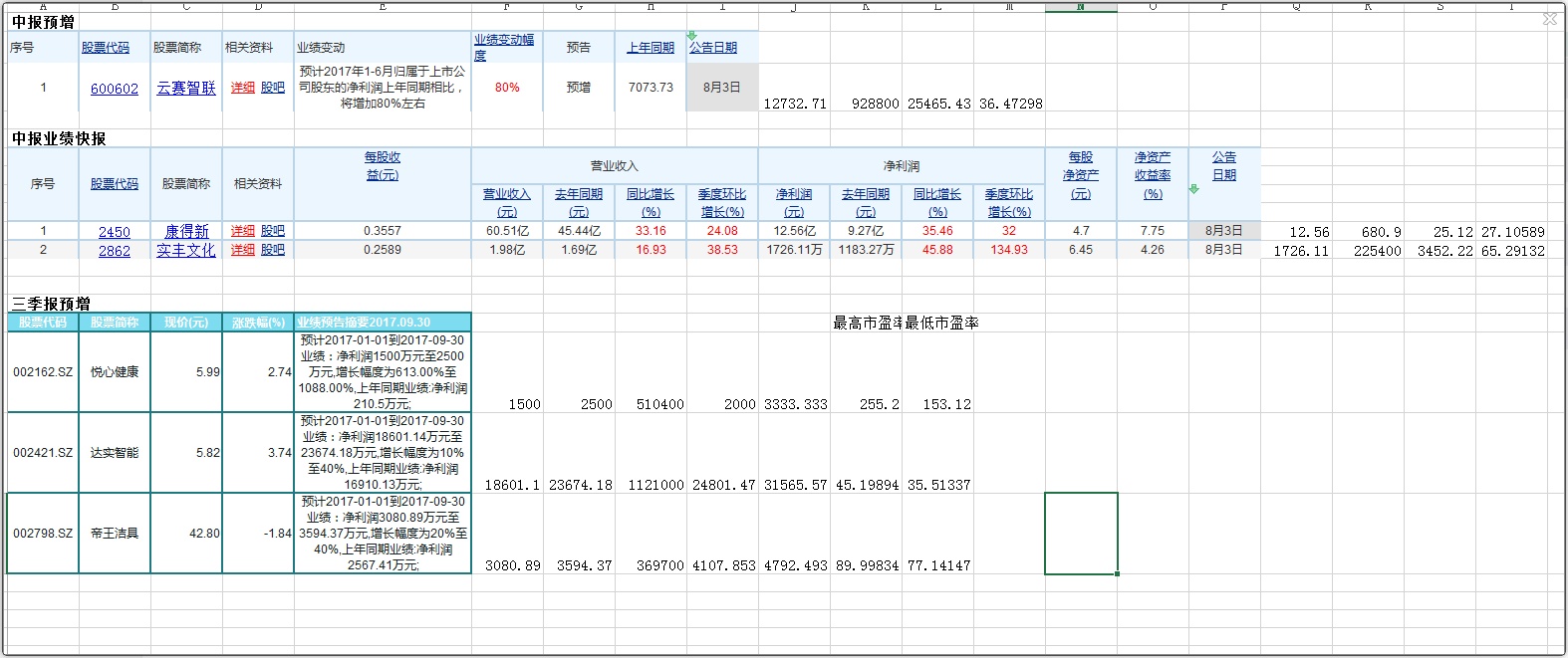Open the 云赛智联 stock name link
Viewport: 1568px width, 658px height.
(x=186, y=88)
